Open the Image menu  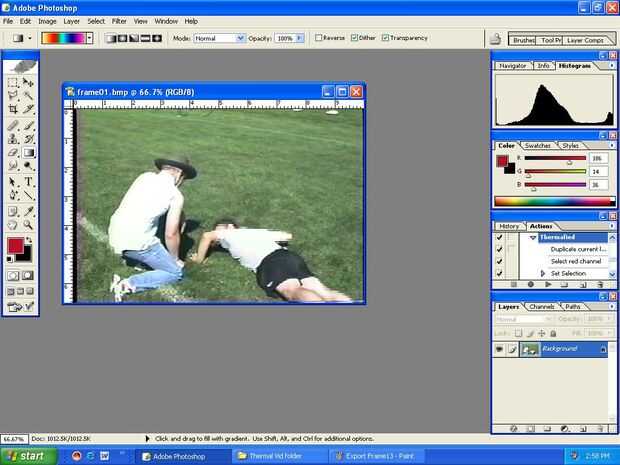[47, 21]
